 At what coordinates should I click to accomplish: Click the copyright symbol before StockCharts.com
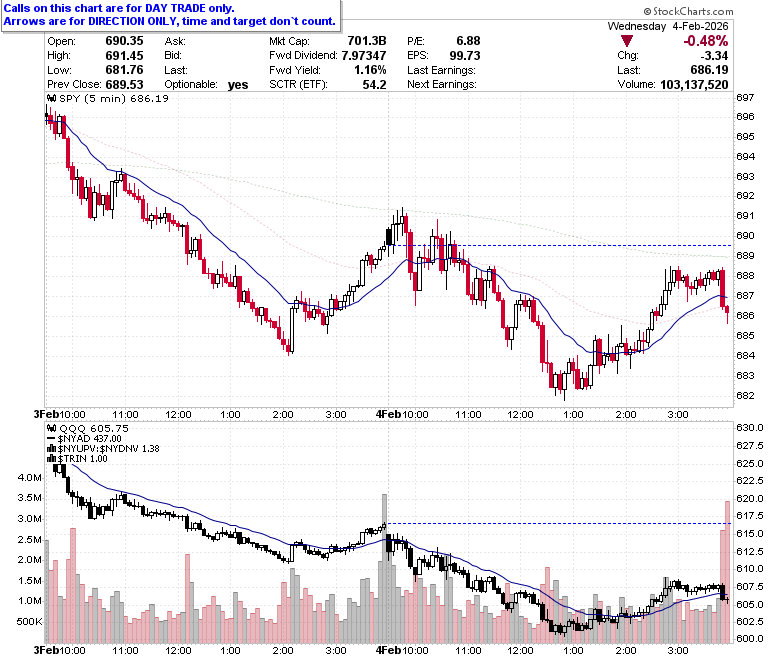coord(647,11)
